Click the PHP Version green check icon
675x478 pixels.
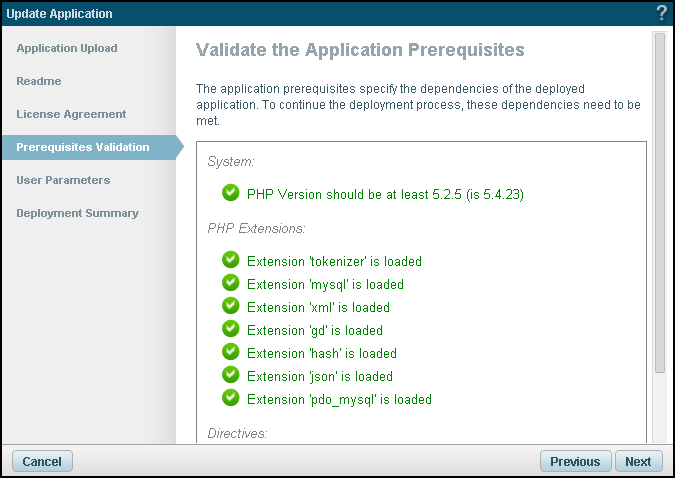point(231,193)
